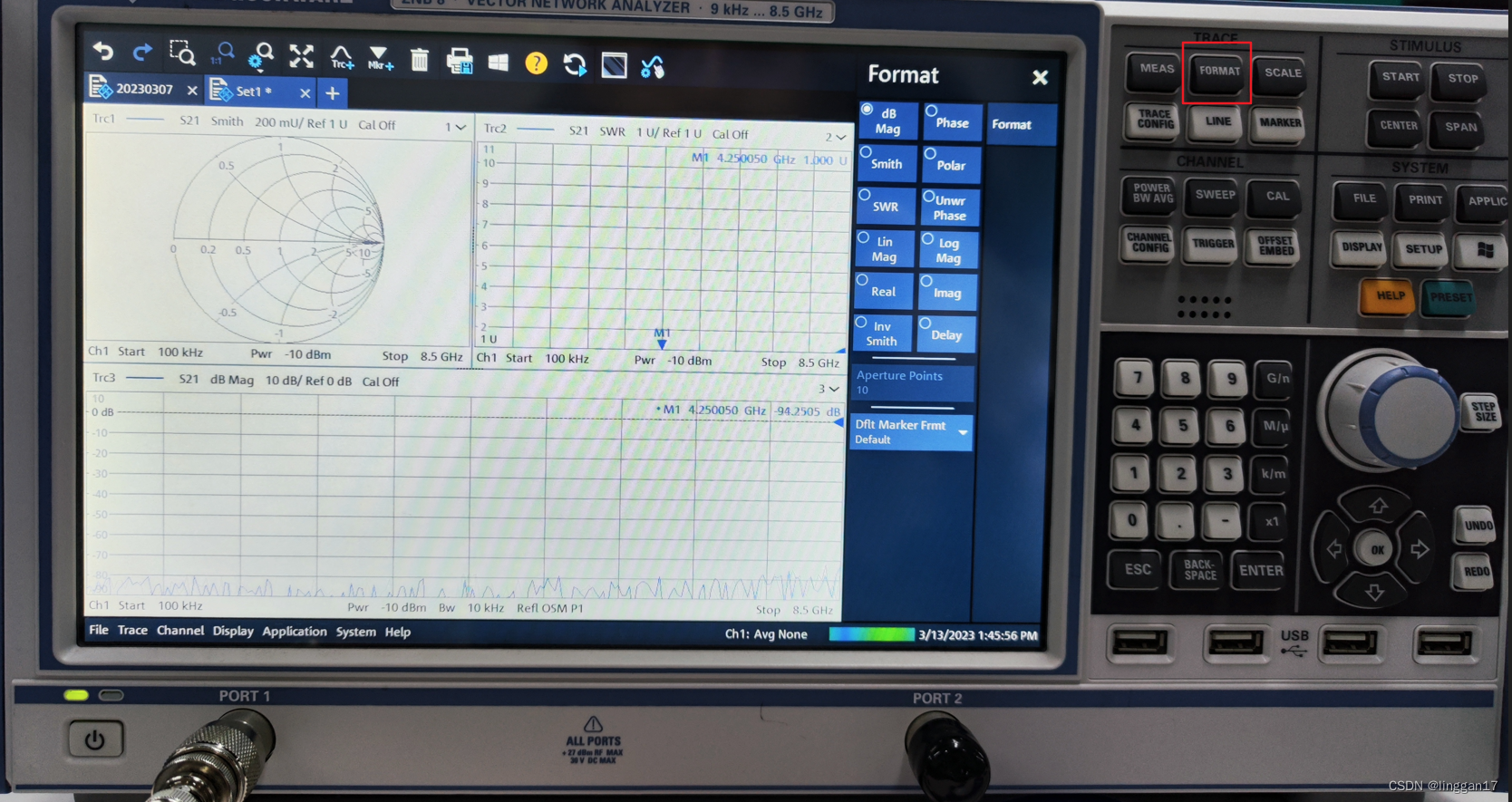Open help via yellow question mark icon
The image size is (1512, 802).
point(537,63)
